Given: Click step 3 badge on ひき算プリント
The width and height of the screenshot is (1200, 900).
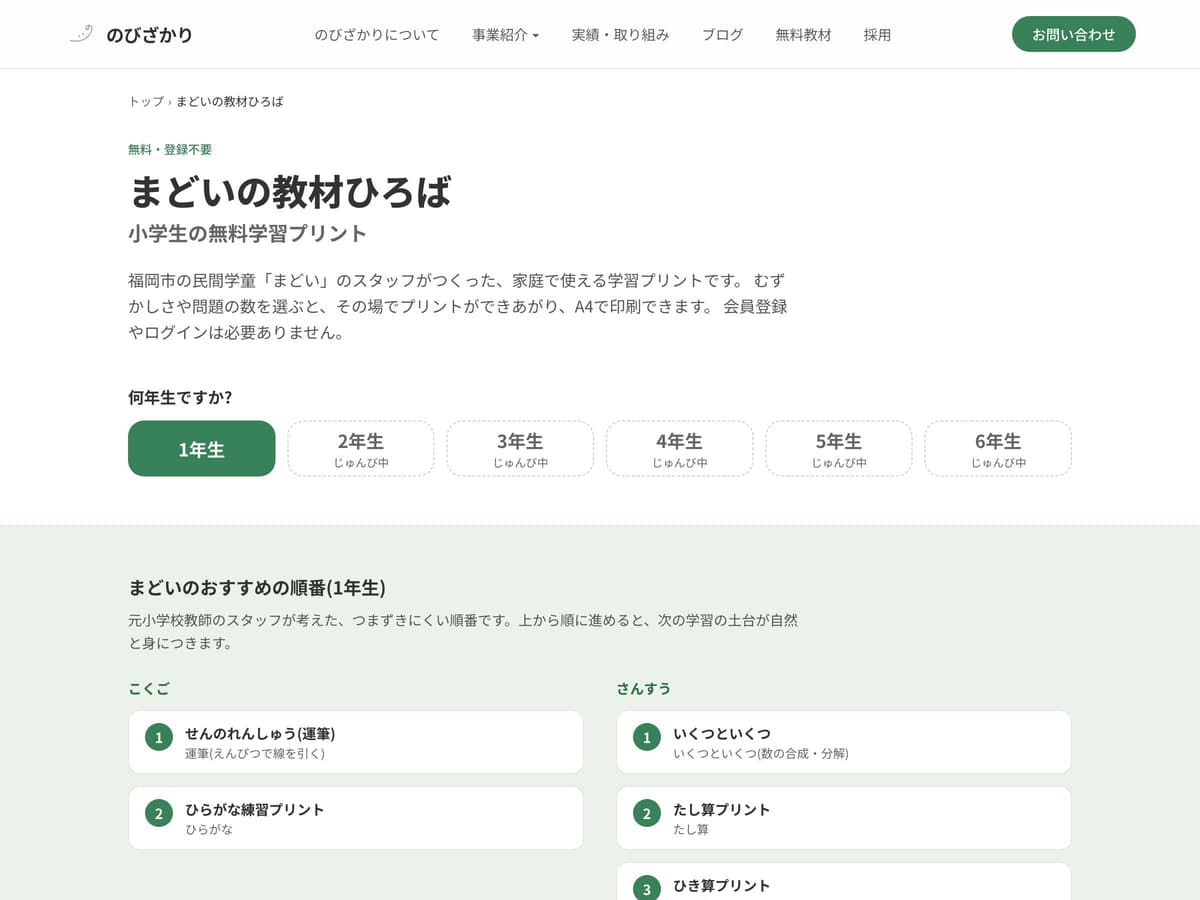Looking at the screenshot, I should 647,888.
